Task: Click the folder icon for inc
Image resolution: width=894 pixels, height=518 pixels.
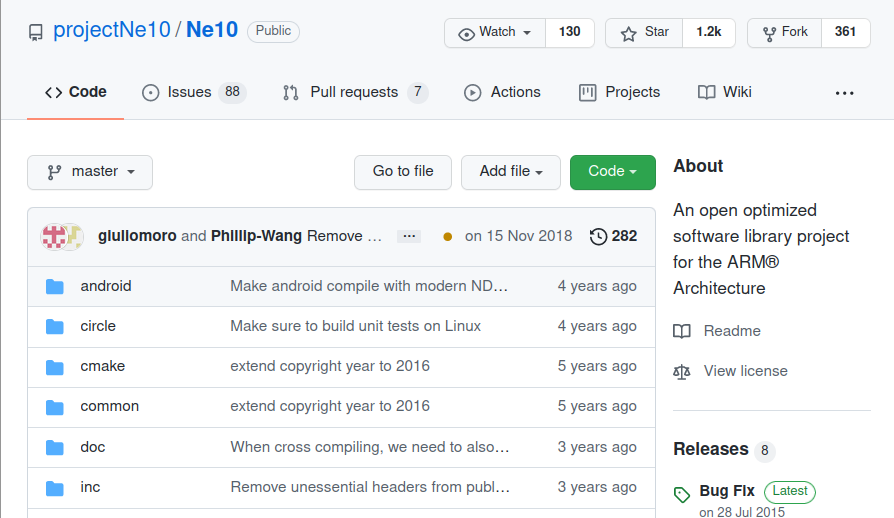Action: point(55,488)
